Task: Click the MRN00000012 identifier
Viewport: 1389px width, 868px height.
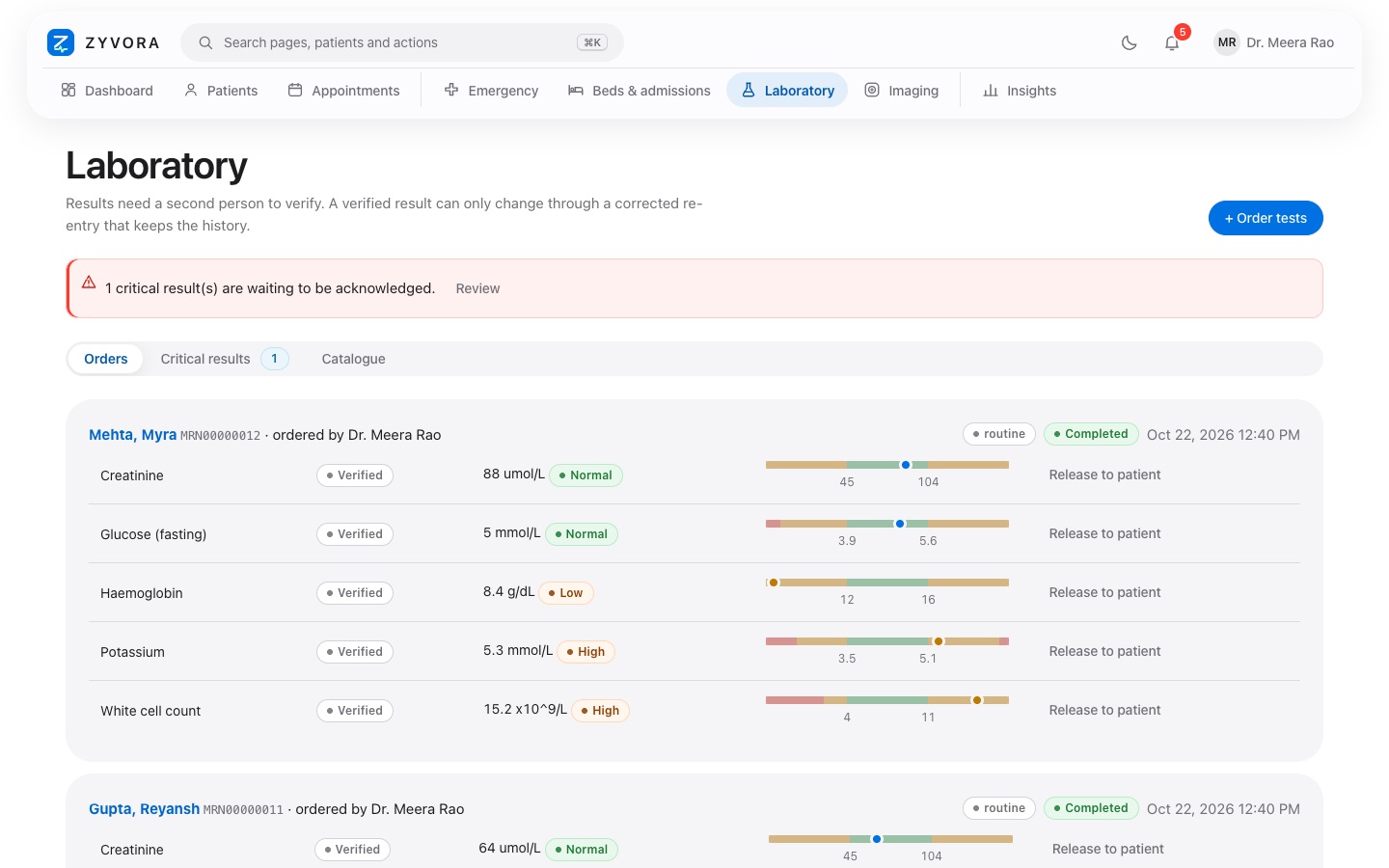Action: point(221,436)
